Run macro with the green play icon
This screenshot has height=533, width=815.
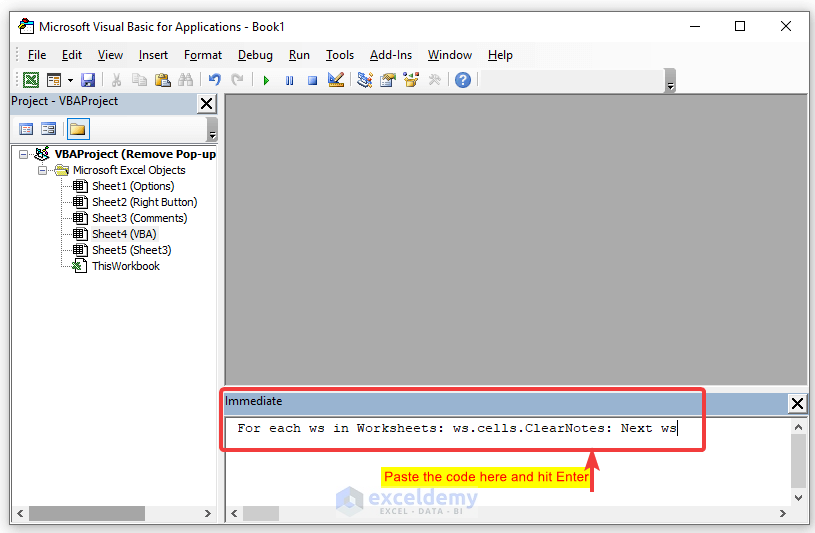pyautogui.click(x=266, y=80)
